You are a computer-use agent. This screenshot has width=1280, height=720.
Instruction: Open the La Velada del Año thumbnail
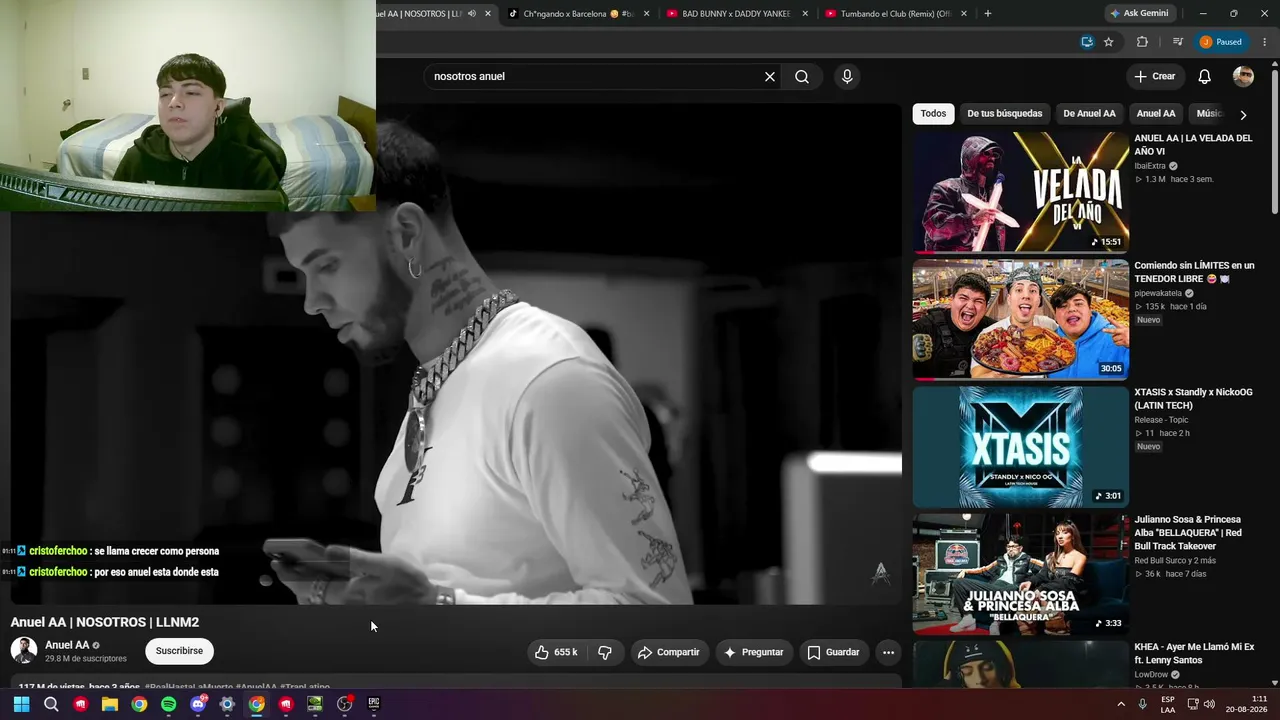pyautogui.click(x=1021, y=192)
